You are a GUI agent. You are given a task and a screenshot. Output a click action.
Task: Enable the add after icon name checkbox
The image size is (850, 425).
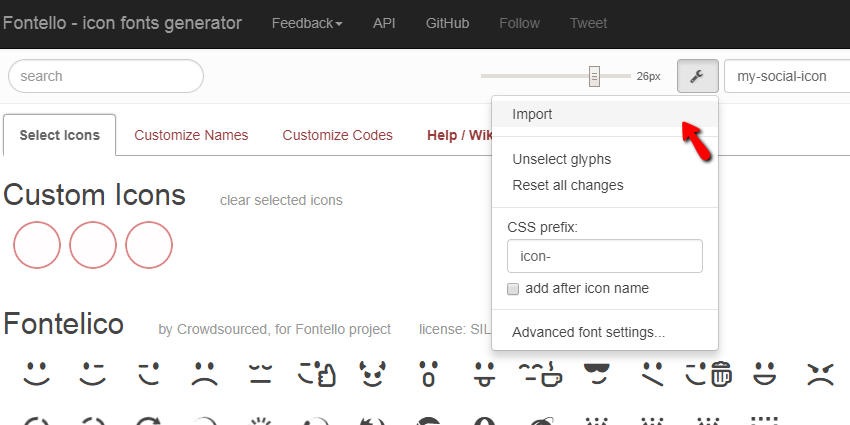513,289
